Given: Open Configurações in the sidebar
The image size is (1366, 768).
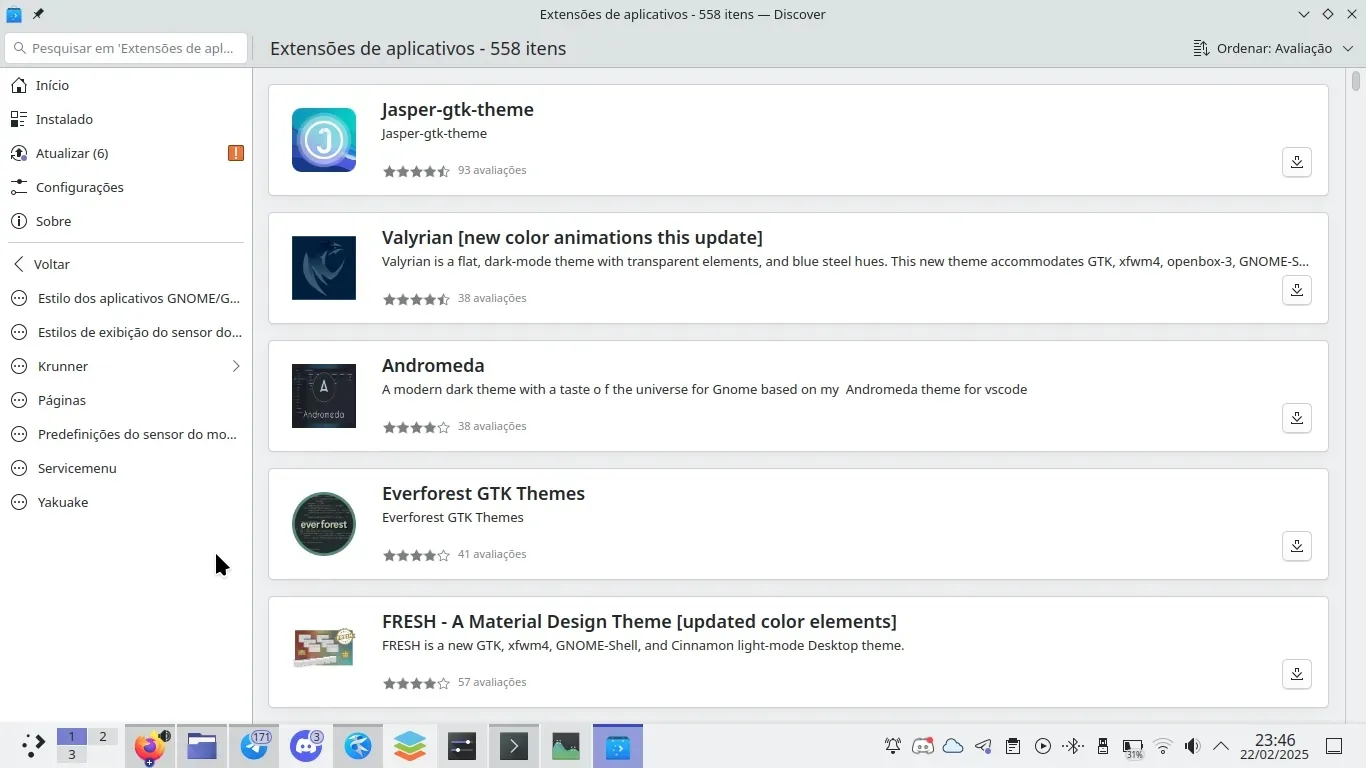Looking at the screenshot, I should [80, 187].
